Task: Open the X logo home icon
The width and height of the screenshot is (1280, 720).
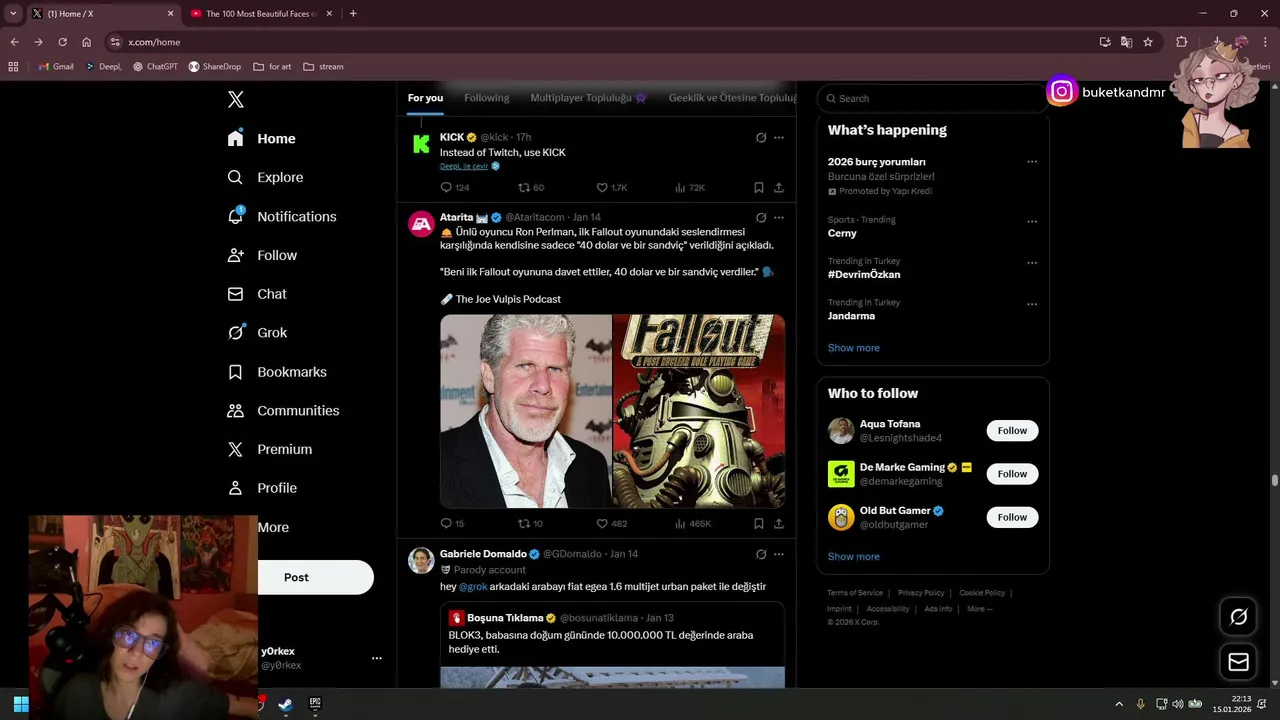Action: pyautogui.click(x=235, y=99)
